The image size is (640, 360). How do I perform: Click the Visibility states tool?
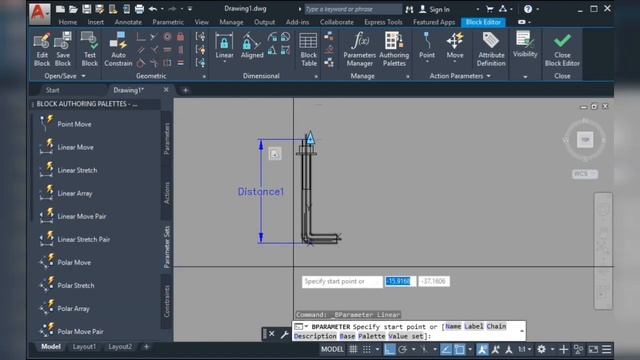coord(525,45)
